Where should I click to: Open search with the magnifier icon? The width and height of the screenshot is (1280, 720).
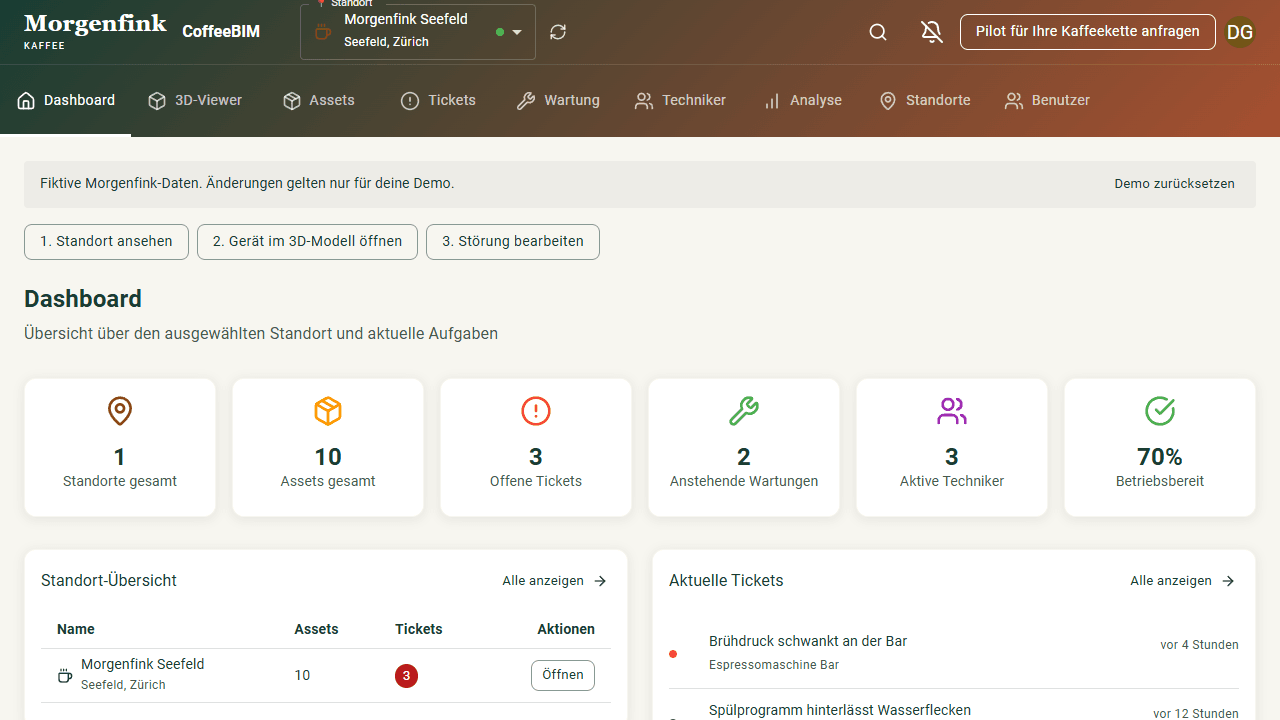coord(878,32)
